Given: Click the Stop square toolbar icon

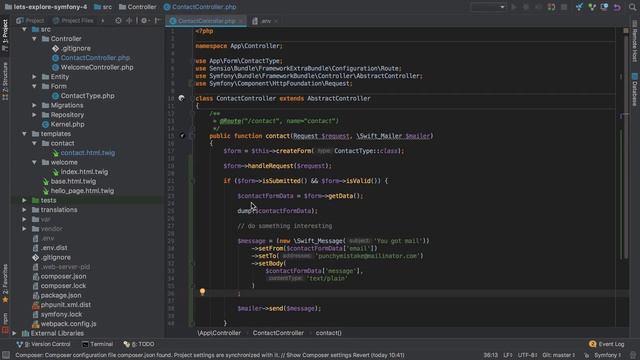Looking at the screenshot, I should point(564,7).
